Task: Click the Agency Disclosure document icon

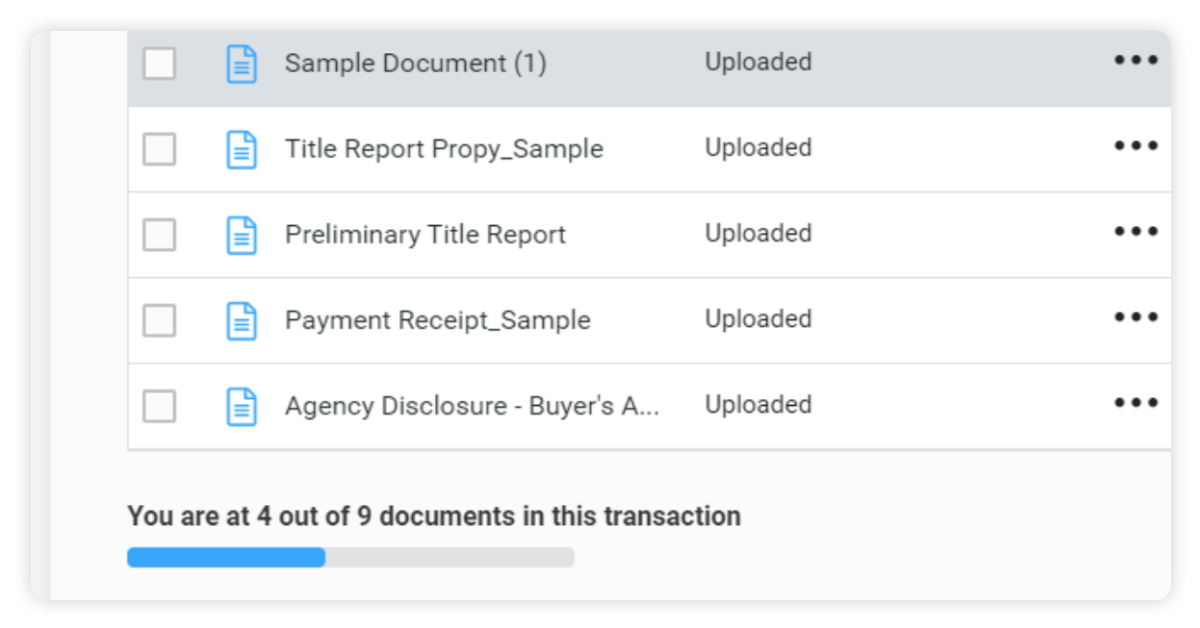Action: (242, 406)
